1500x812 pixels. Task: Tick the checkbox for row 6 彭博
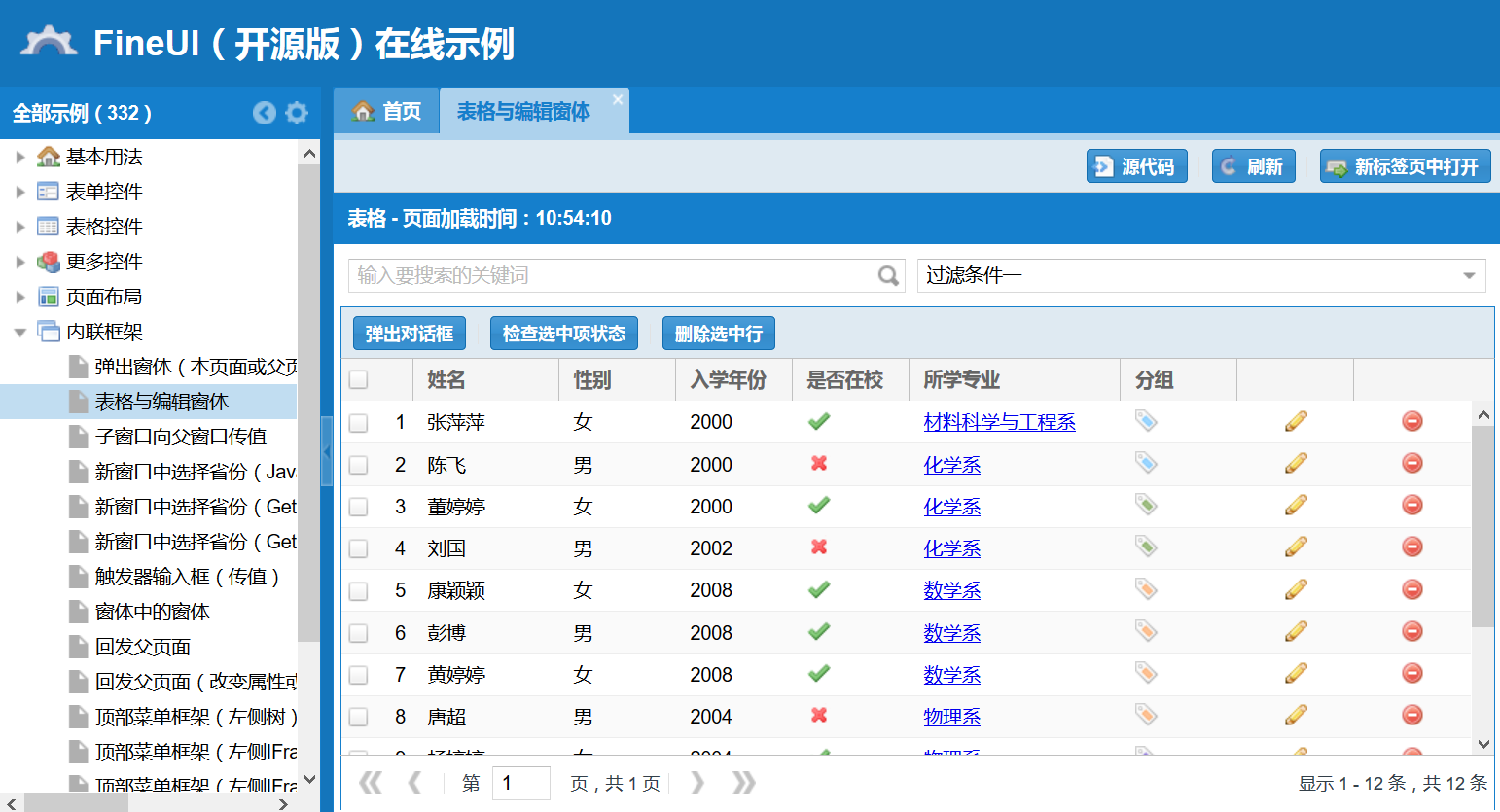[359, 633]
